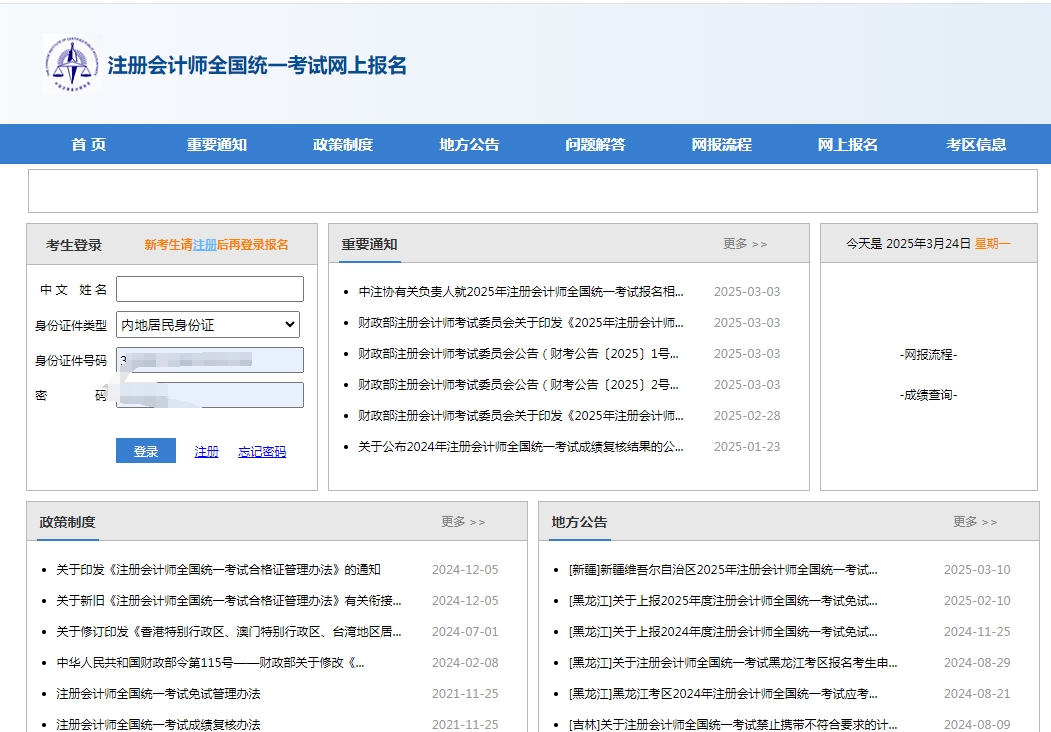Expand 更多 list in the 地方公告 panel

[x=975, y=521]
